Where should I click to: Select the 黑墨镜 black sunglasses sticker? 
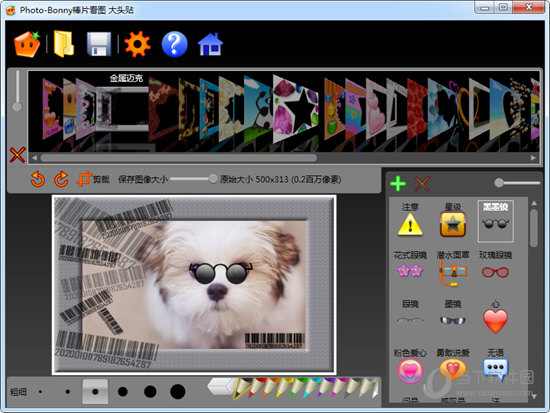(495, 221)
